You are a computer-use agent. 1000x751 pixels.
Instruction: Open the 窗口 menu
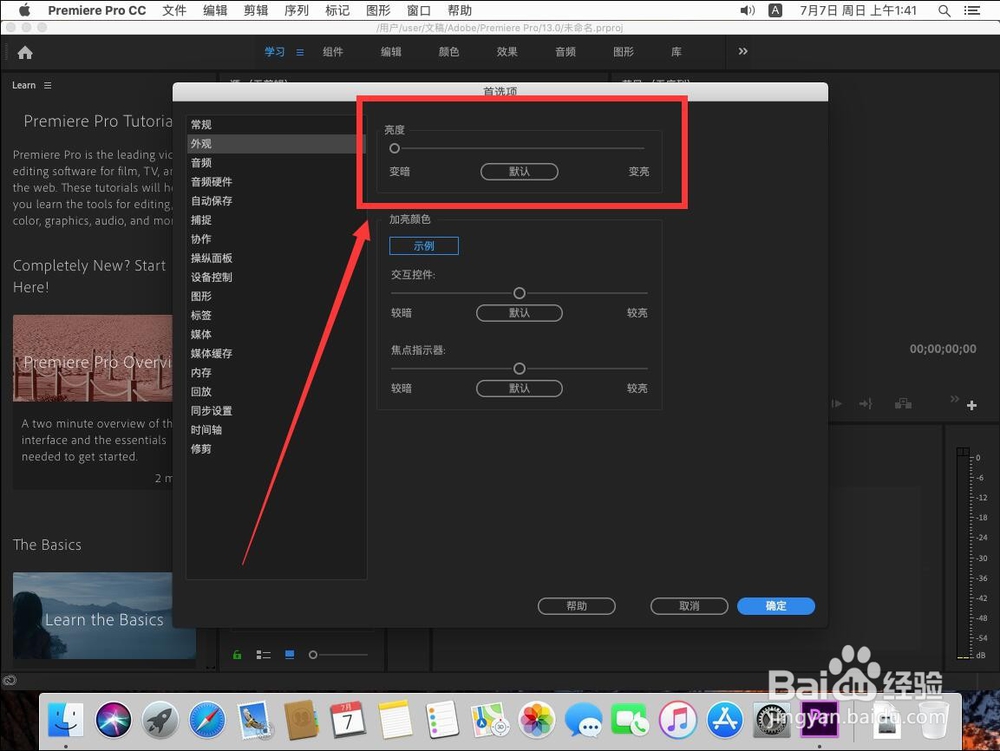(x=419, y=10)
